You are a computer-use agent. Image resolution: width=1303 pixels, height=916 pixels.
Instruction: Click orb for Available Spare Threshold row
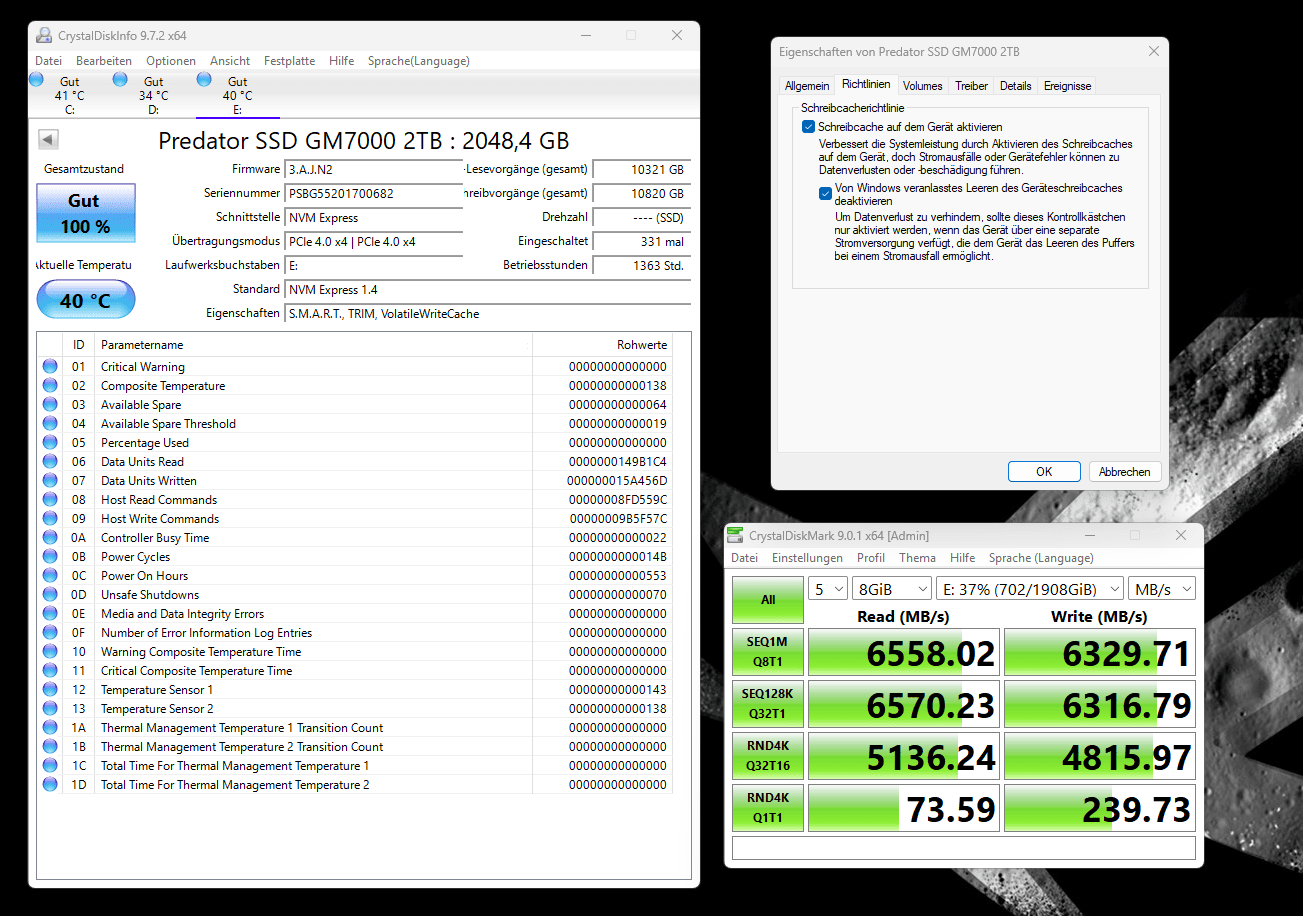pos(50,424)
